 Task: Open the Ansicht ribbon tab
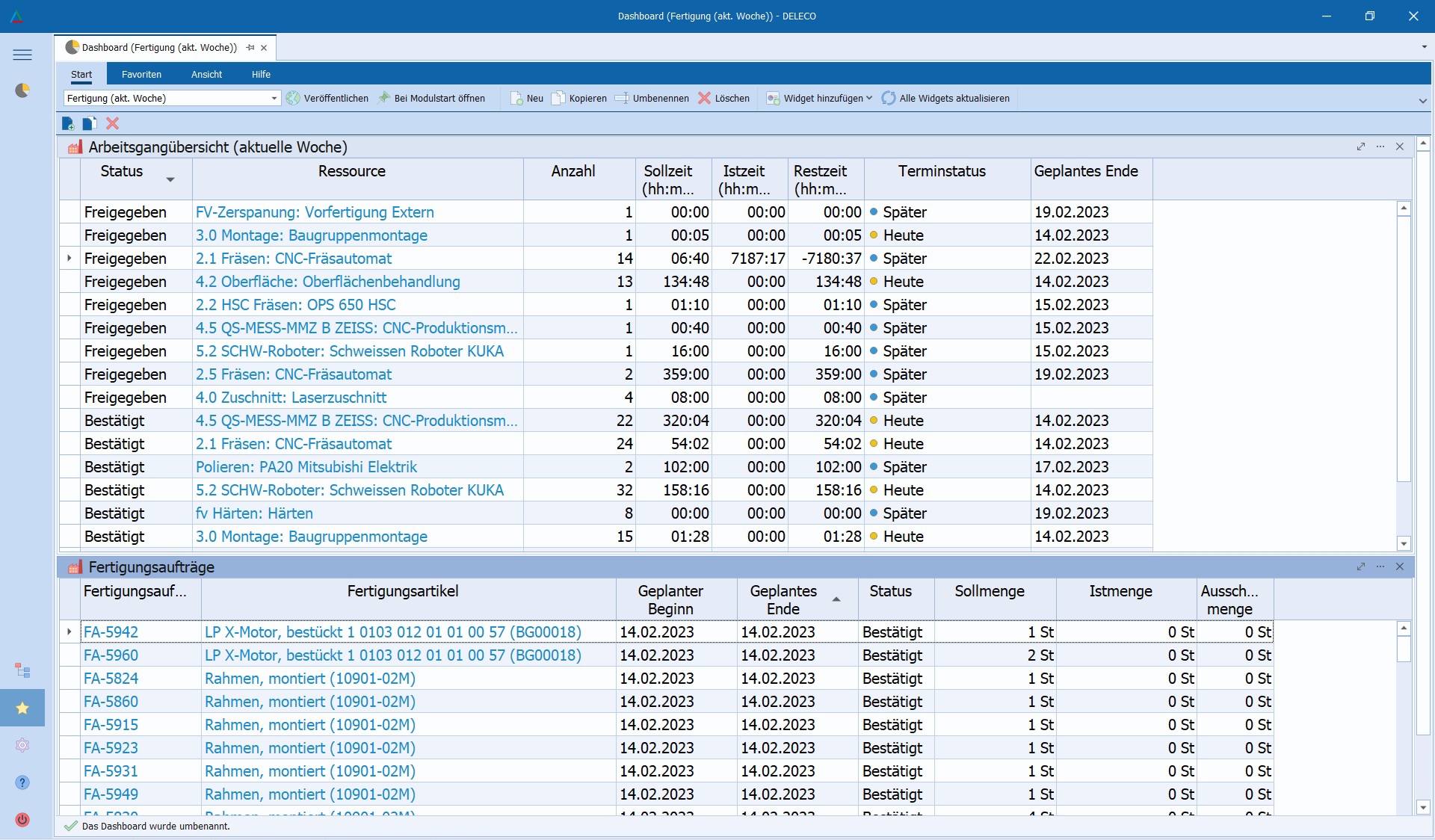[x=206, y=74]
